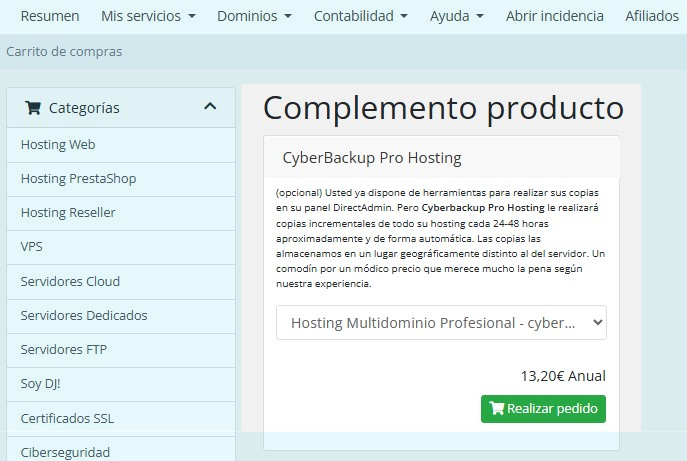The height and width of the screenshot is (461, 687).
Task: Open Certificados SSL category
Action: 121,418
